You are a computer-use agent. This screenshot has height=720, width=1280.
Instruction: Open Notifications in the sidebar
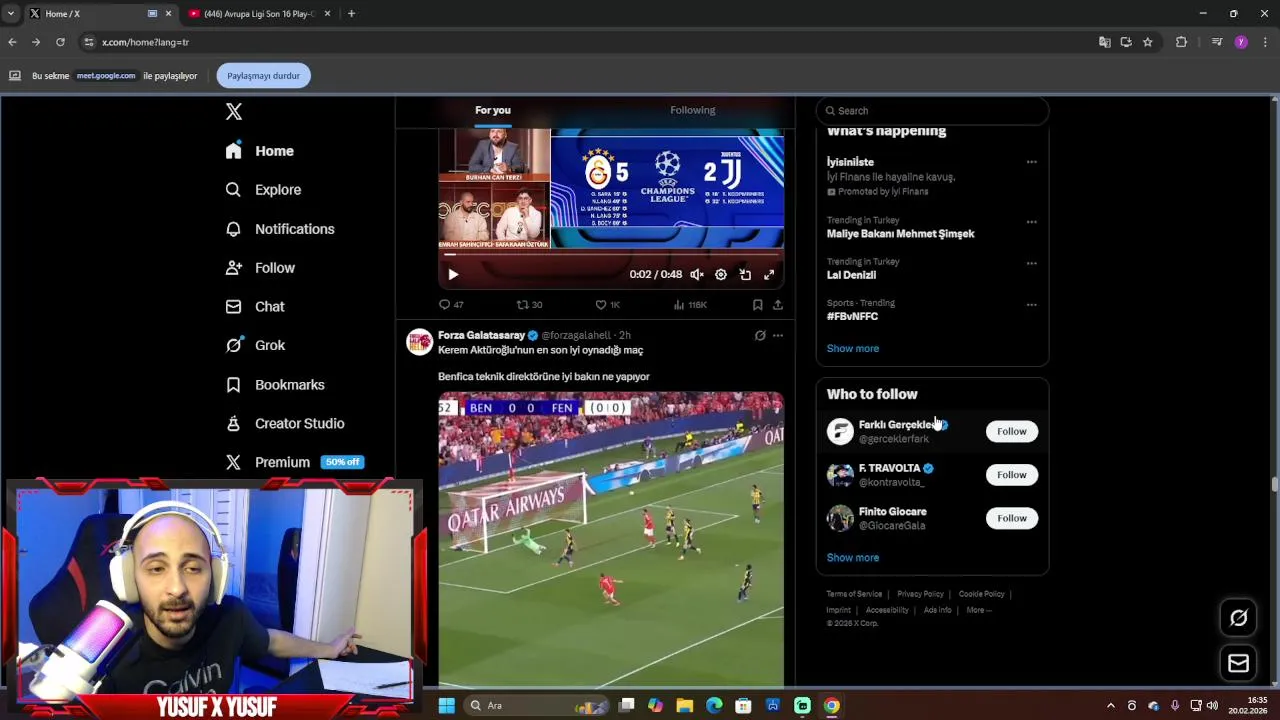point(280,229)
